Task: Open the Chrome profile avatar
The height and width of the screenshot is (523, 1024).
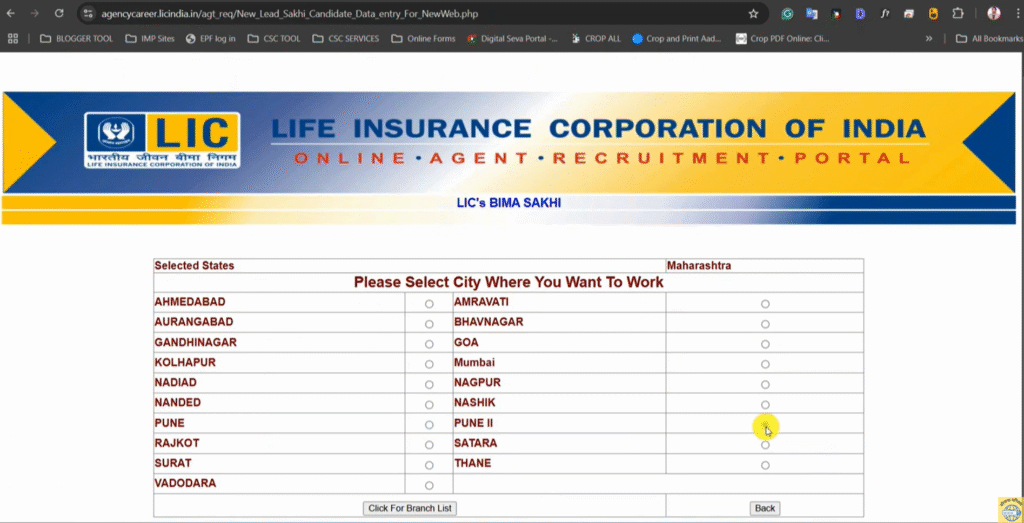Action: pyautogui.click(x=993, y=14)
